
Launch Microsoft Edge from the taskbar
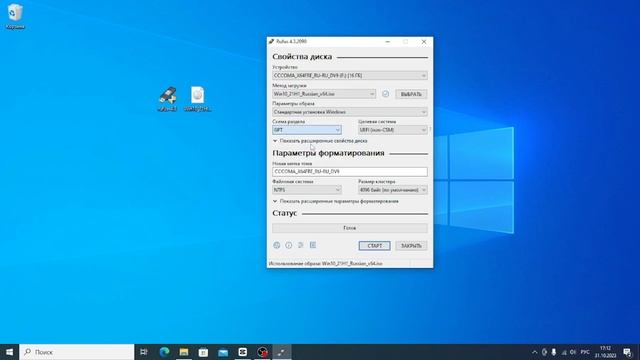click(x=164, y=352)
